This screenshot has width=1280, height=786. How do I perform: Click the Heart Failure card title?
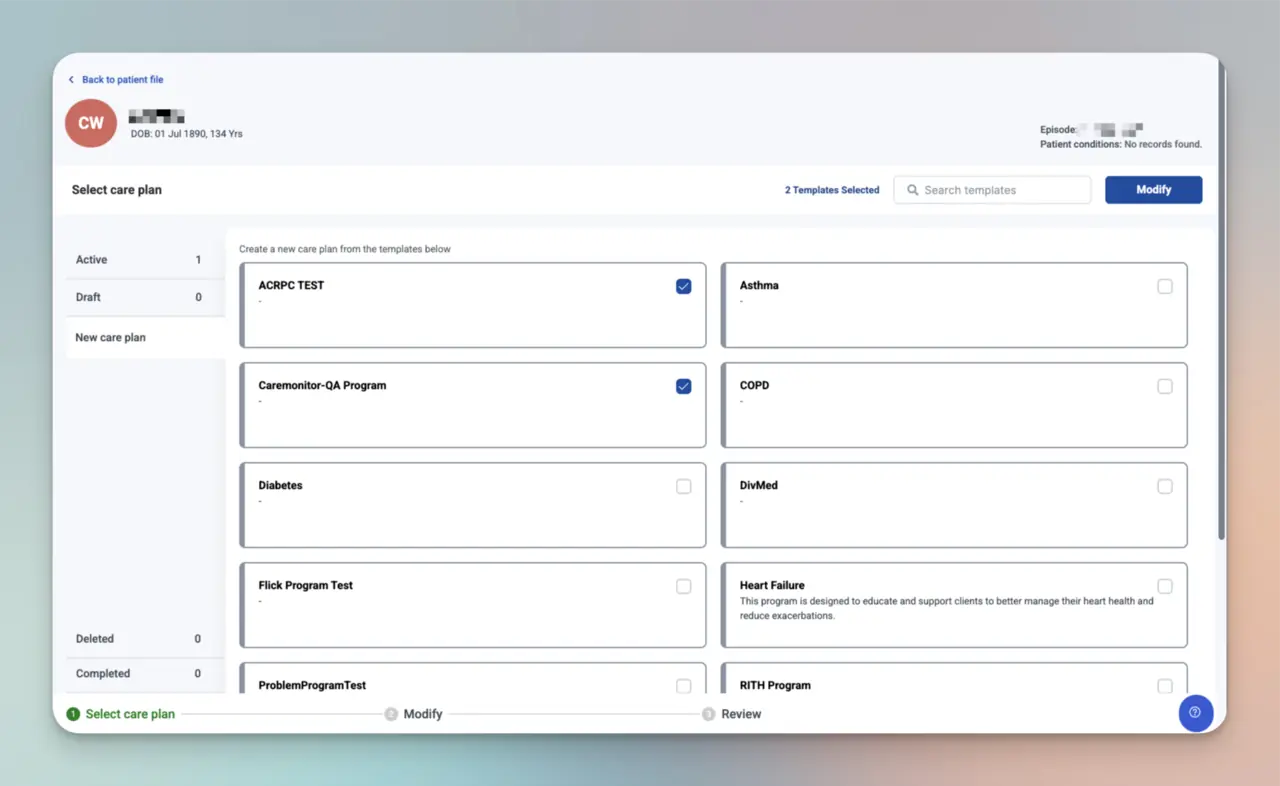(772, 585)
